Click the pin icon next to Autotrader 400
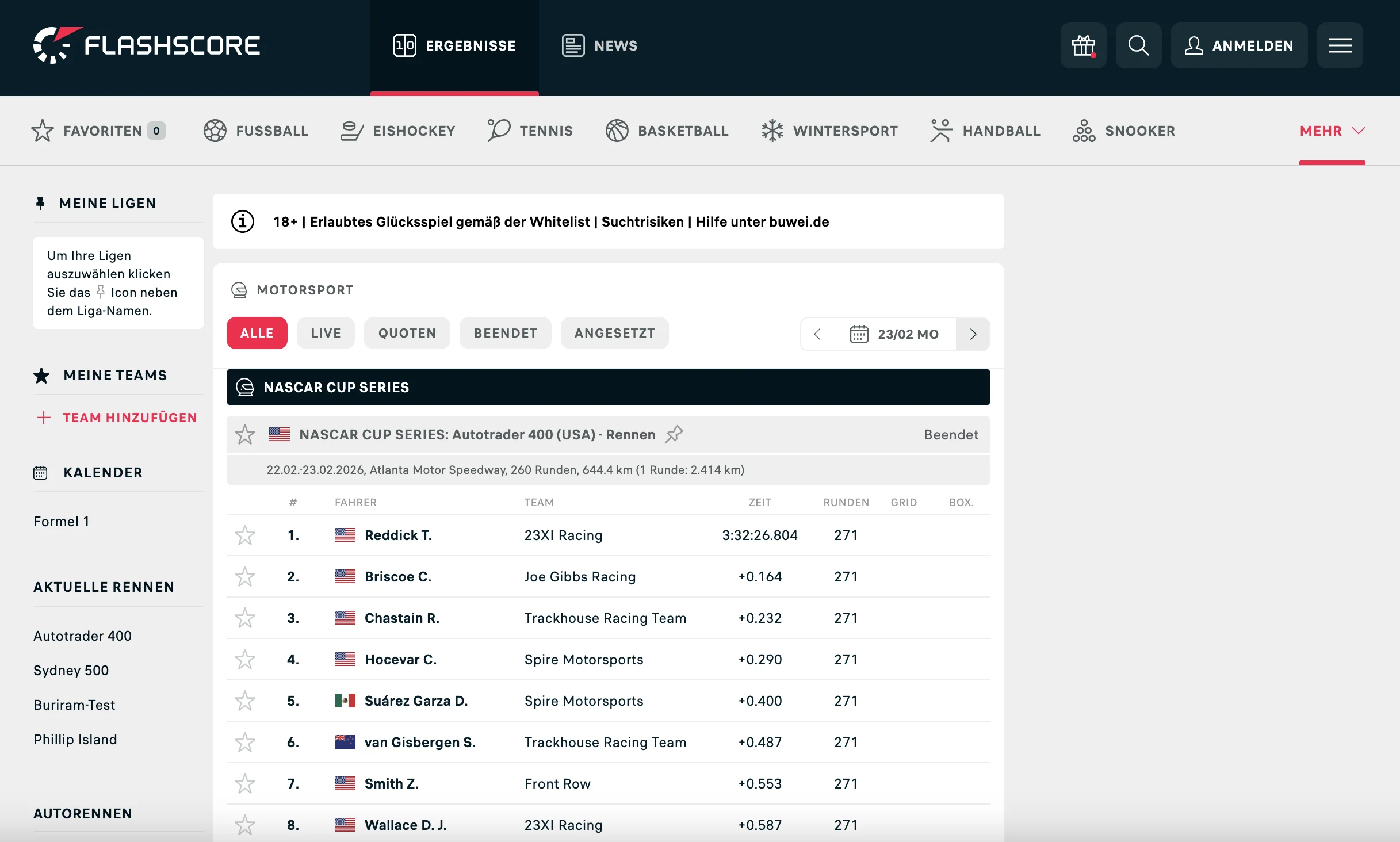This screenshot has width=1400, height=842. [x=674, y=434]
